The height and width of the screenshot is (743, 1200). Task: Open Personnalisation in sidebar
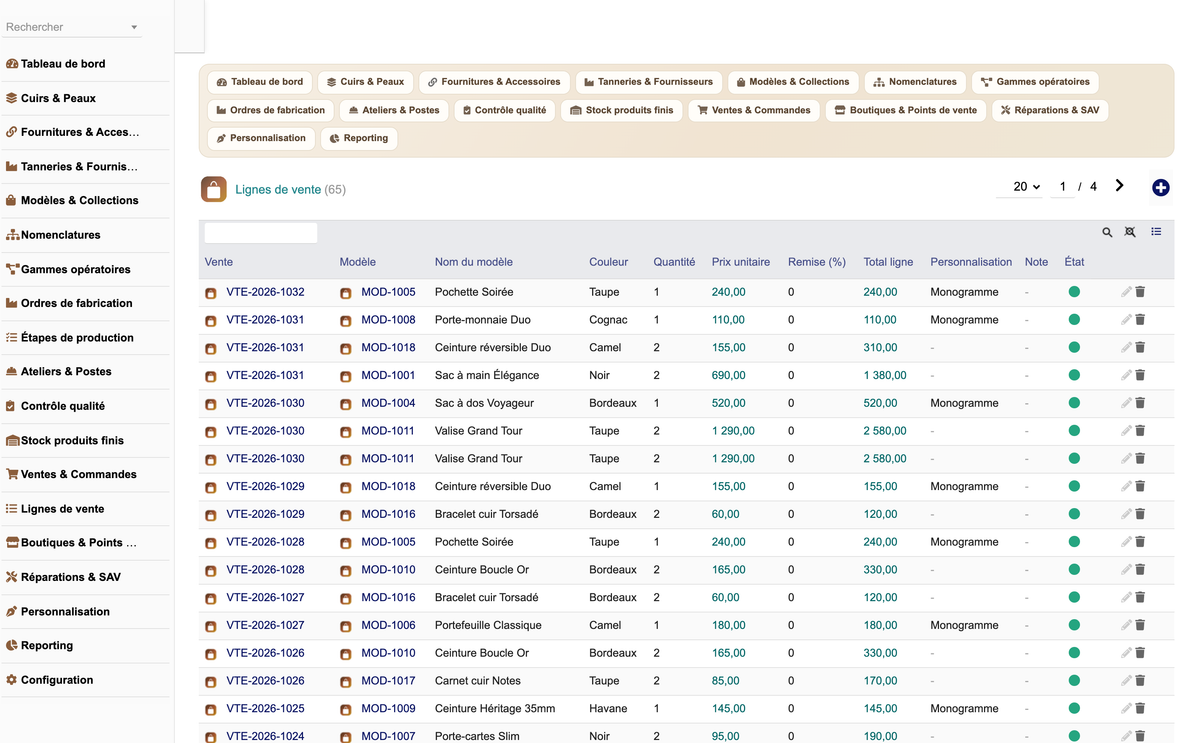pos(65,612)
